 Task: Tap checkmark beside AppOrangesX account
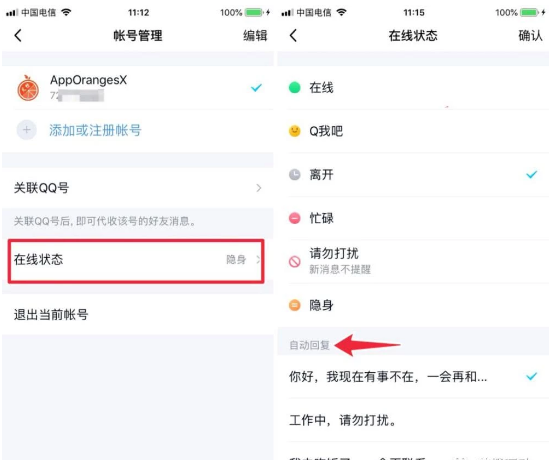(x=256, y=87)
